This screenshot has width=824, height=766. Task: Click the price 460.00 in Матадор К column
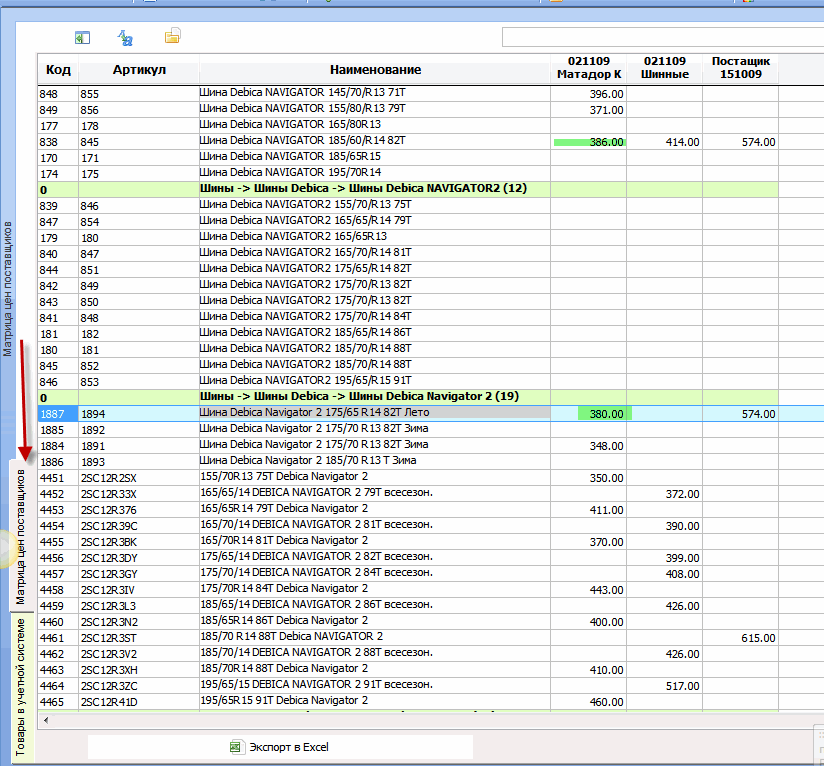coord(606,702)
